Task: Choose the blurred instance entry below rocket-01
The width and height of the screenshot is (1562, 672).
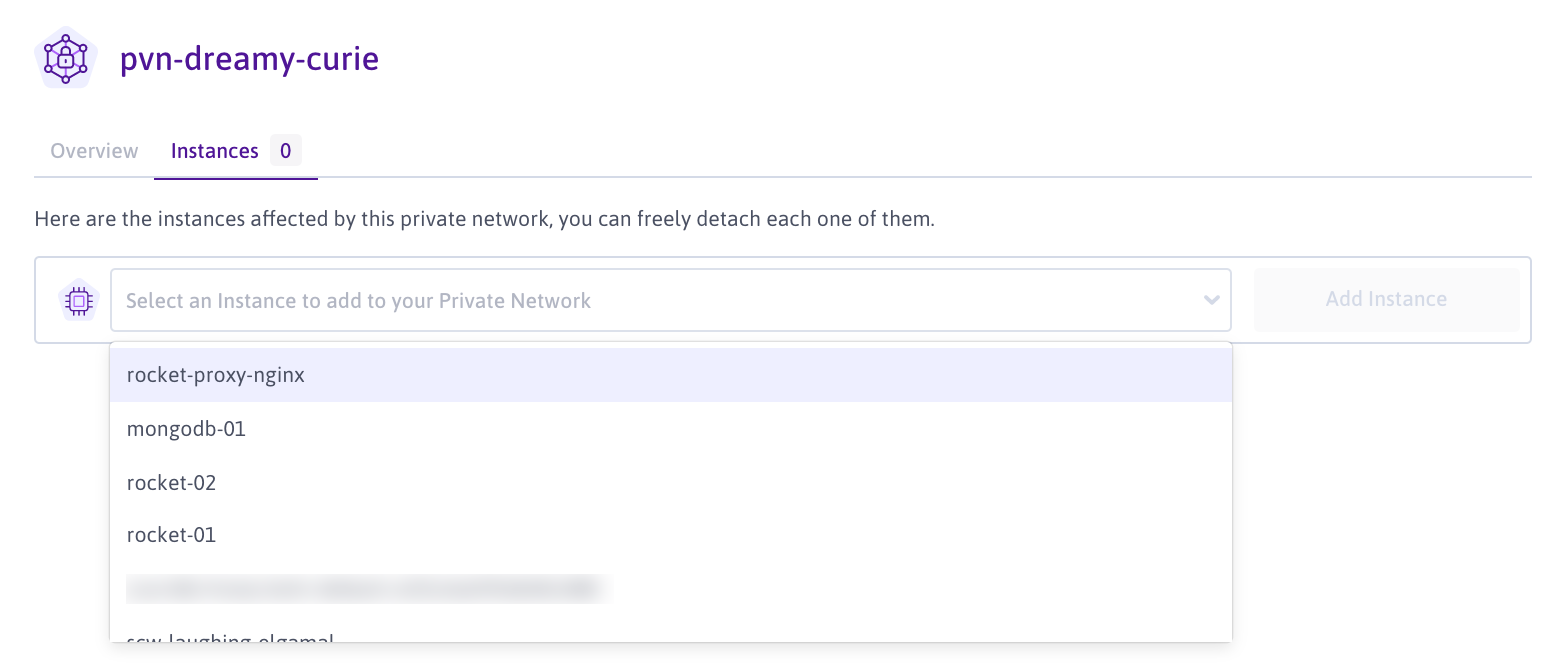Action: (x=368, y=588)
